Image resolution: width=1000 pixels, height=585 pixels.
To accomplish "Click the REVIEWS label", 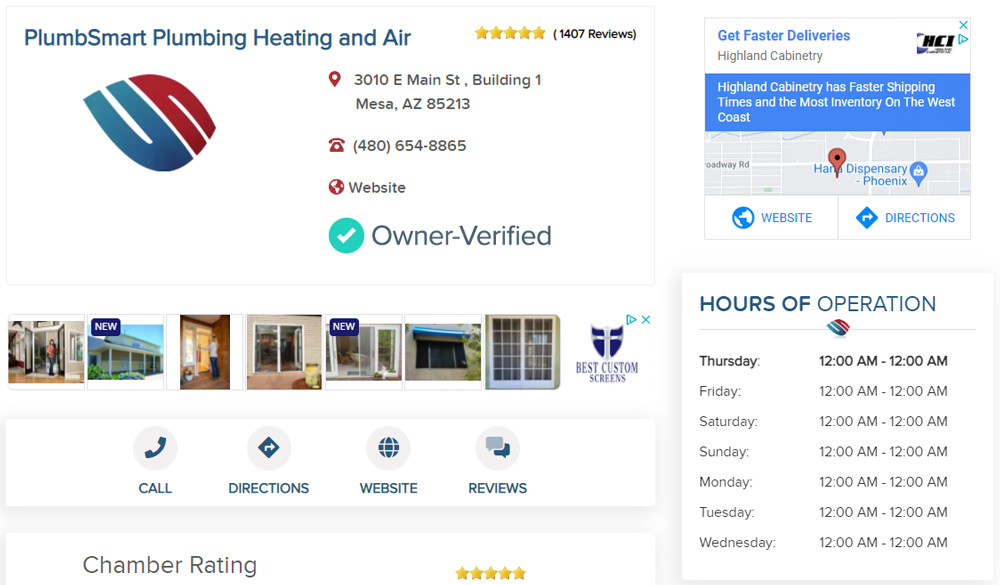I will [x=497, y=488].
